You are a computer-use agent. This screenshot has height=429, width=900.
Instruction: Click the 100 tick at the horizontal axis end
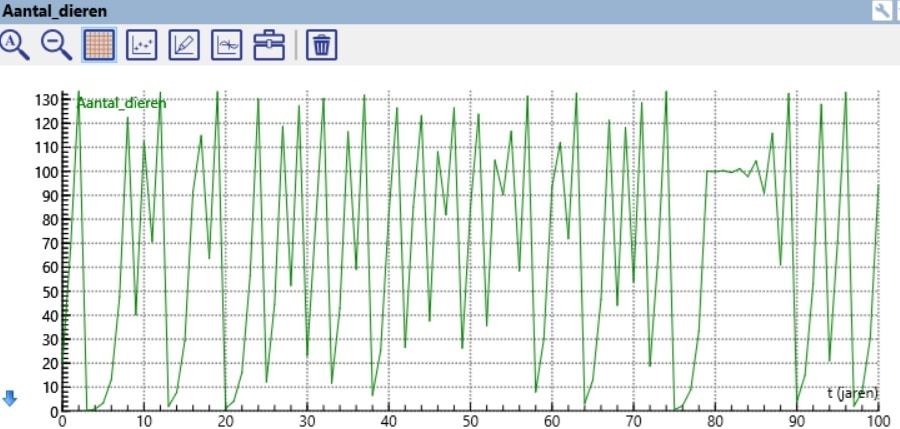pos(876,421)
